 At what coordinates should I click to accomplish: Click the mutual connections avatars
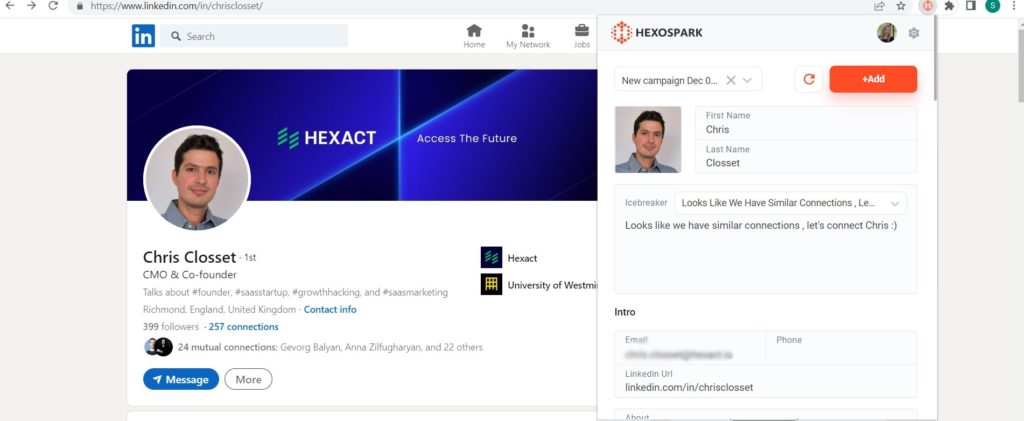158,347
